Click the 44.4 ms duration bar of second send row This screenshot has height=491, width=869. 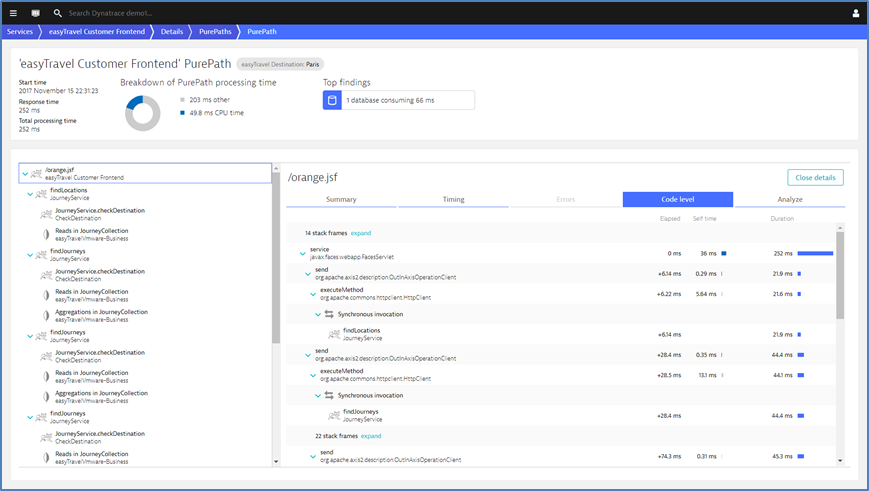point(801,355)
